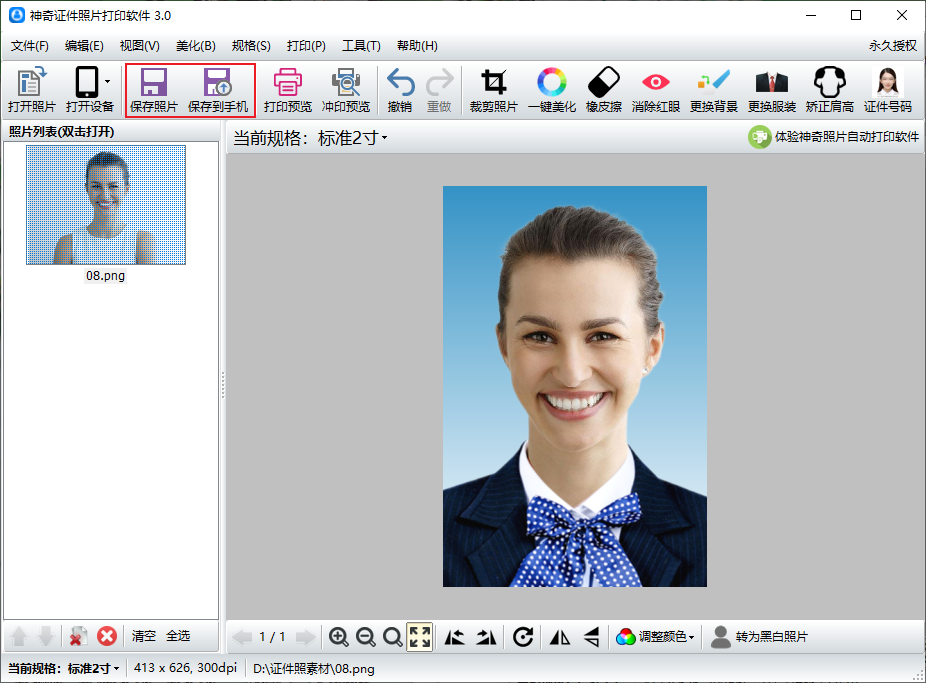Click the ID photo preview on canvas
The image size is (926, 683).
575,387
